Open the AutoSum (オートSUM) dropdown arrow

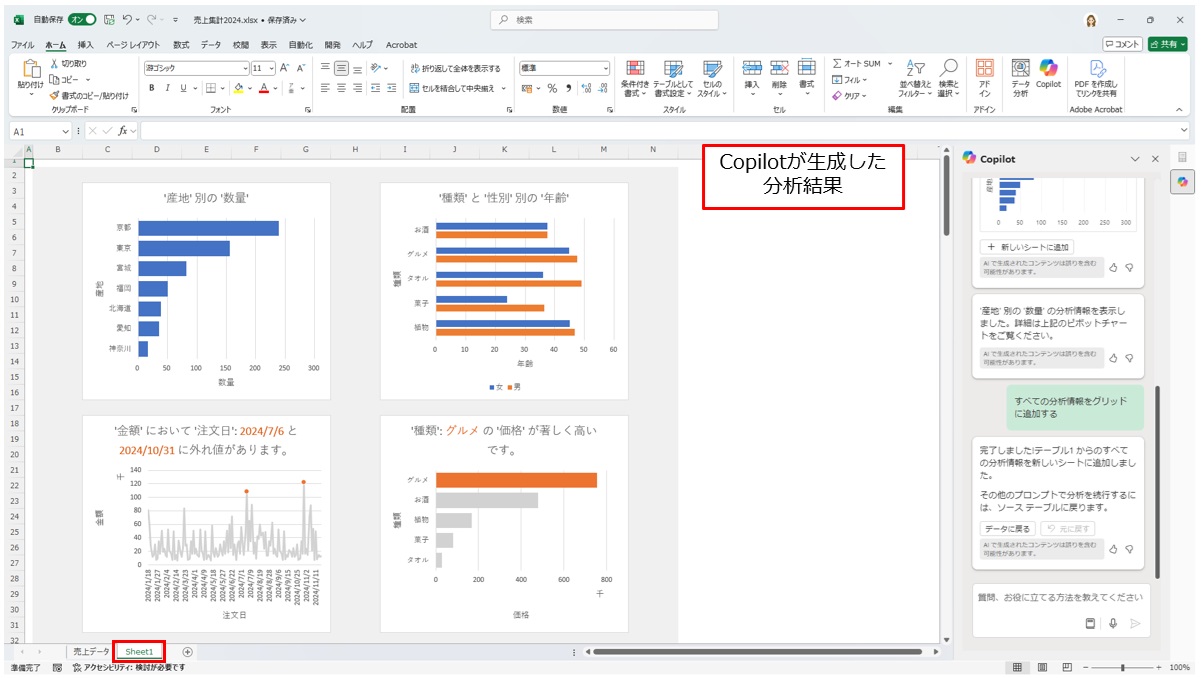890,63
